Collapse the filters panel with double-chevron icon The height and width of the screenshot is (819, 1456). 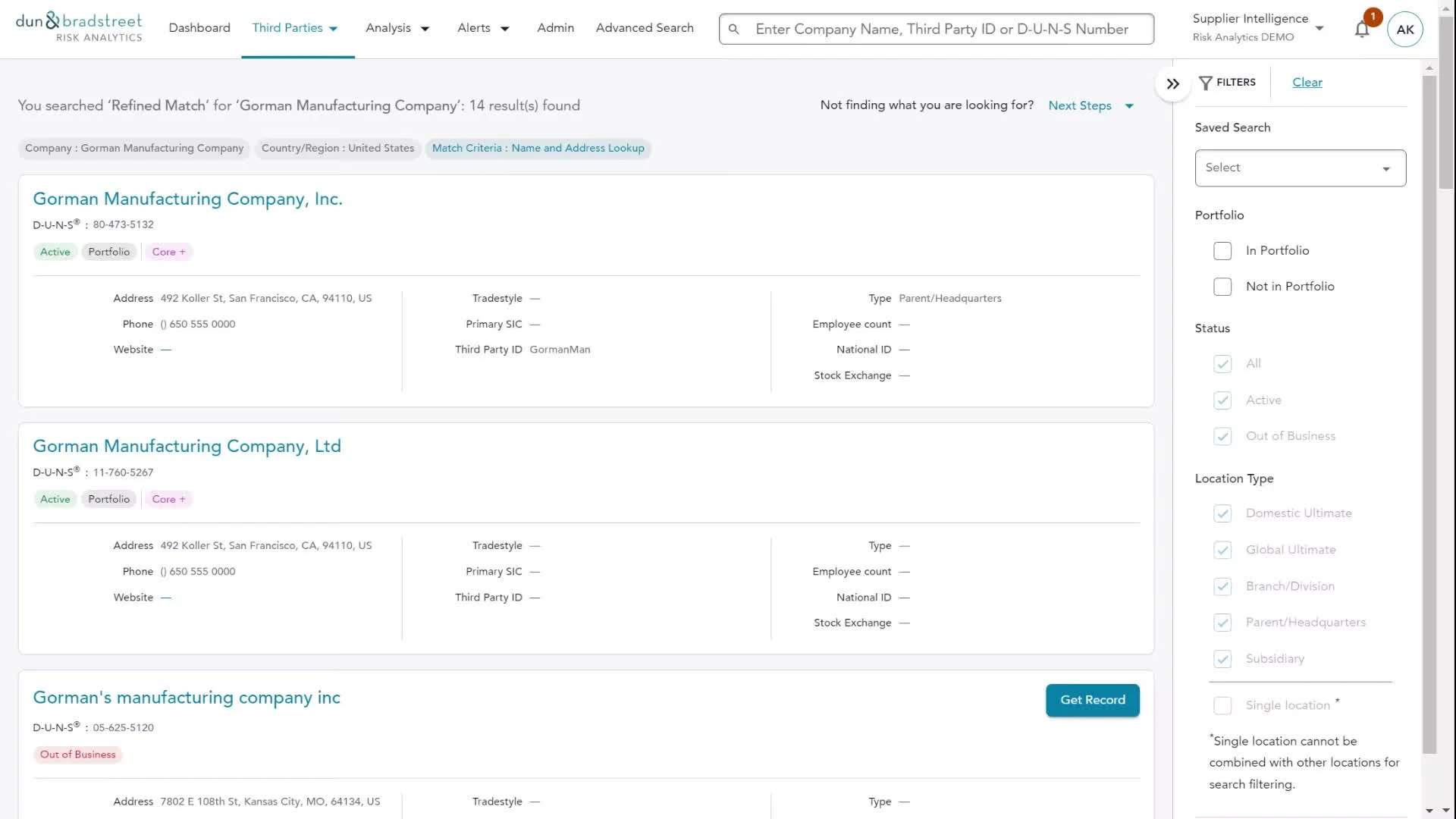point(1173,83)
